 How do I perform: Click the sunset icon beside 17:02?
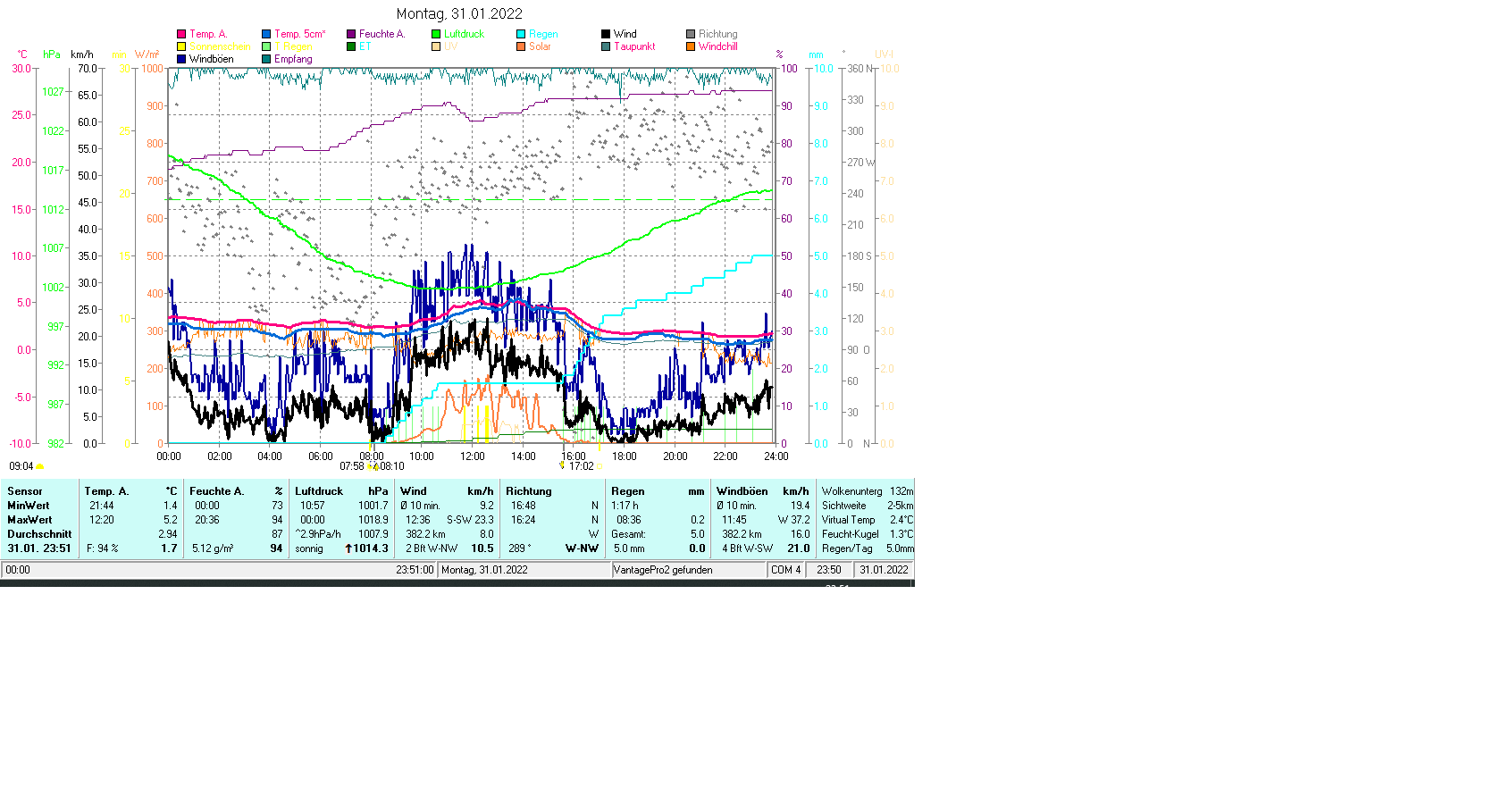tap(562, 465)
